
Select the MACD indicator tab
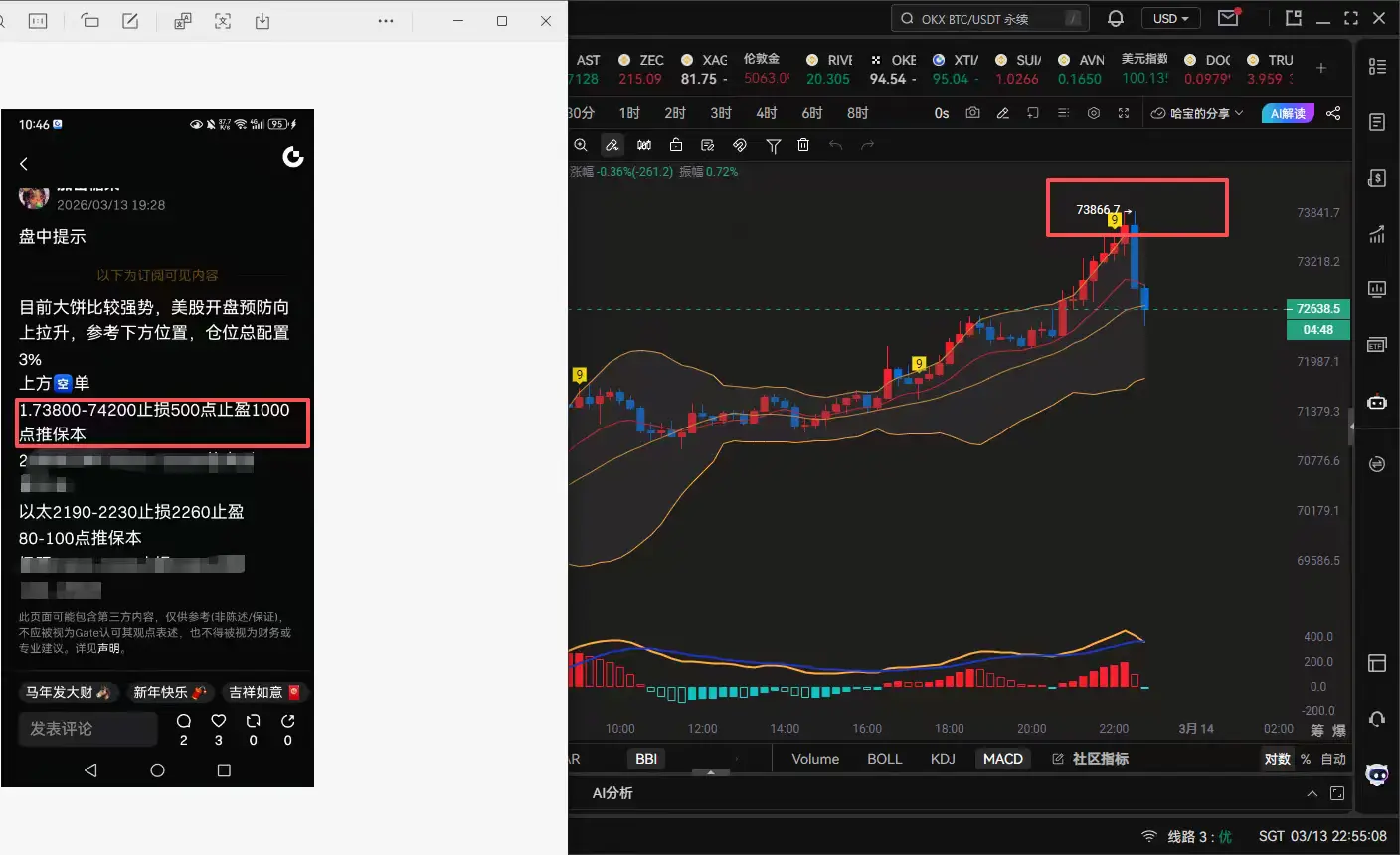1002,759
